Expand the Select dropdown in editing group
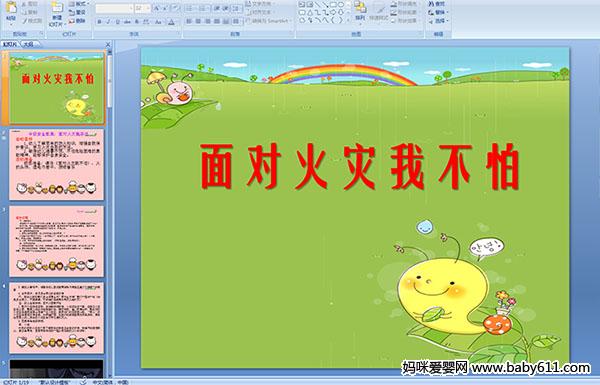600x385 pixels. coord(439,21)
